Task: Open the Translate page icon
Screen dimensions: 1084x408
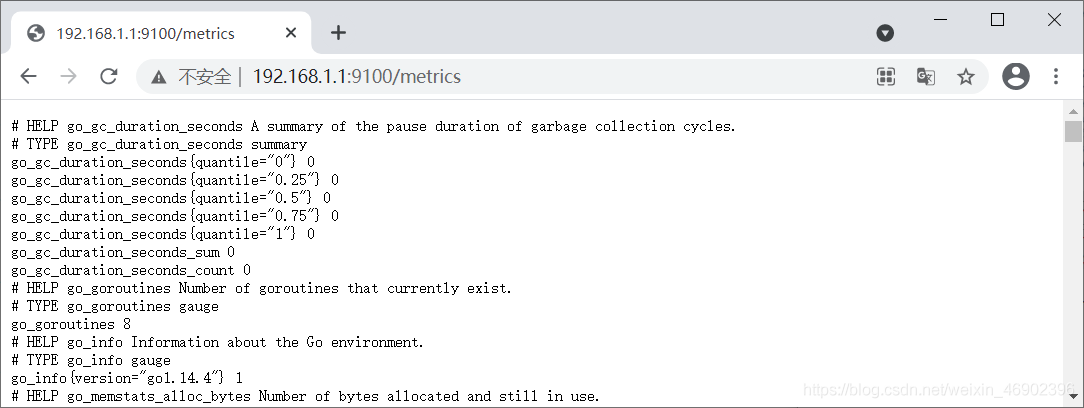Action: 926,77
